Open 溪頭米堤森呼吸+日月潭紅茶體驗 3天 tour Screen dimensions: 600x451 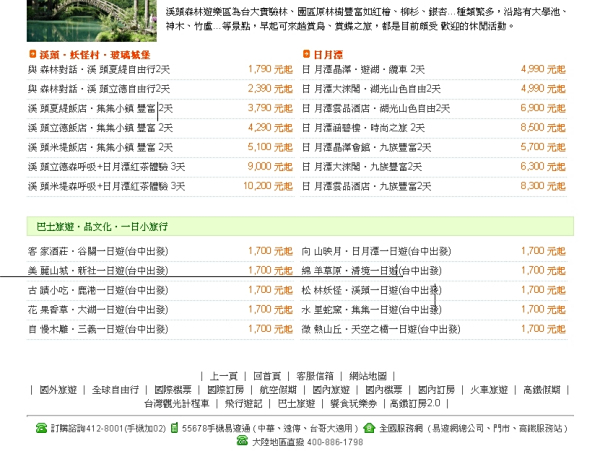[x=106, y=186]
